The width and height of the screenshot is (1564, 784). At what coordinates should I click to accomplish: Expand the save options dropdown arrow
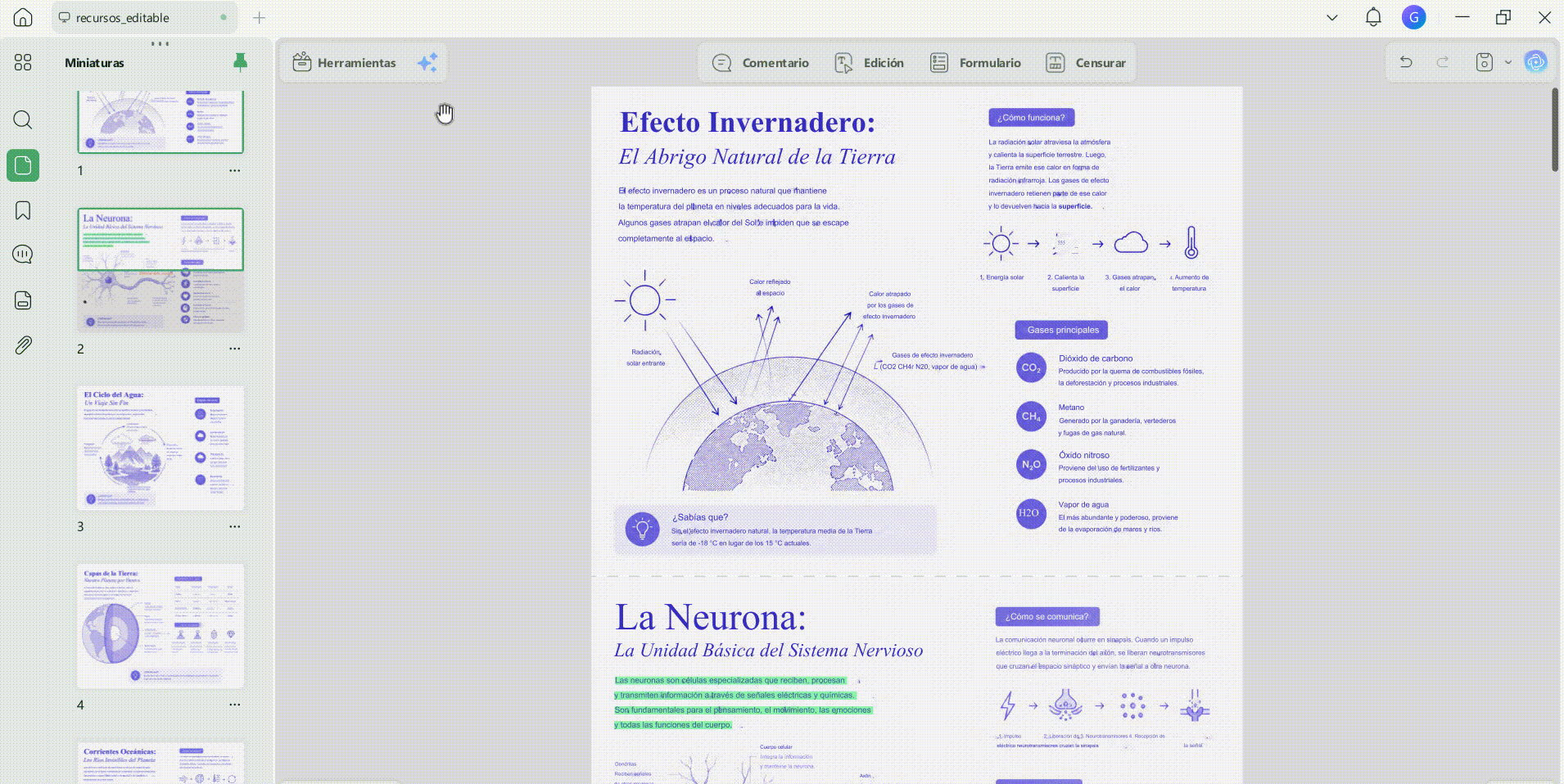coord(1507,62)
